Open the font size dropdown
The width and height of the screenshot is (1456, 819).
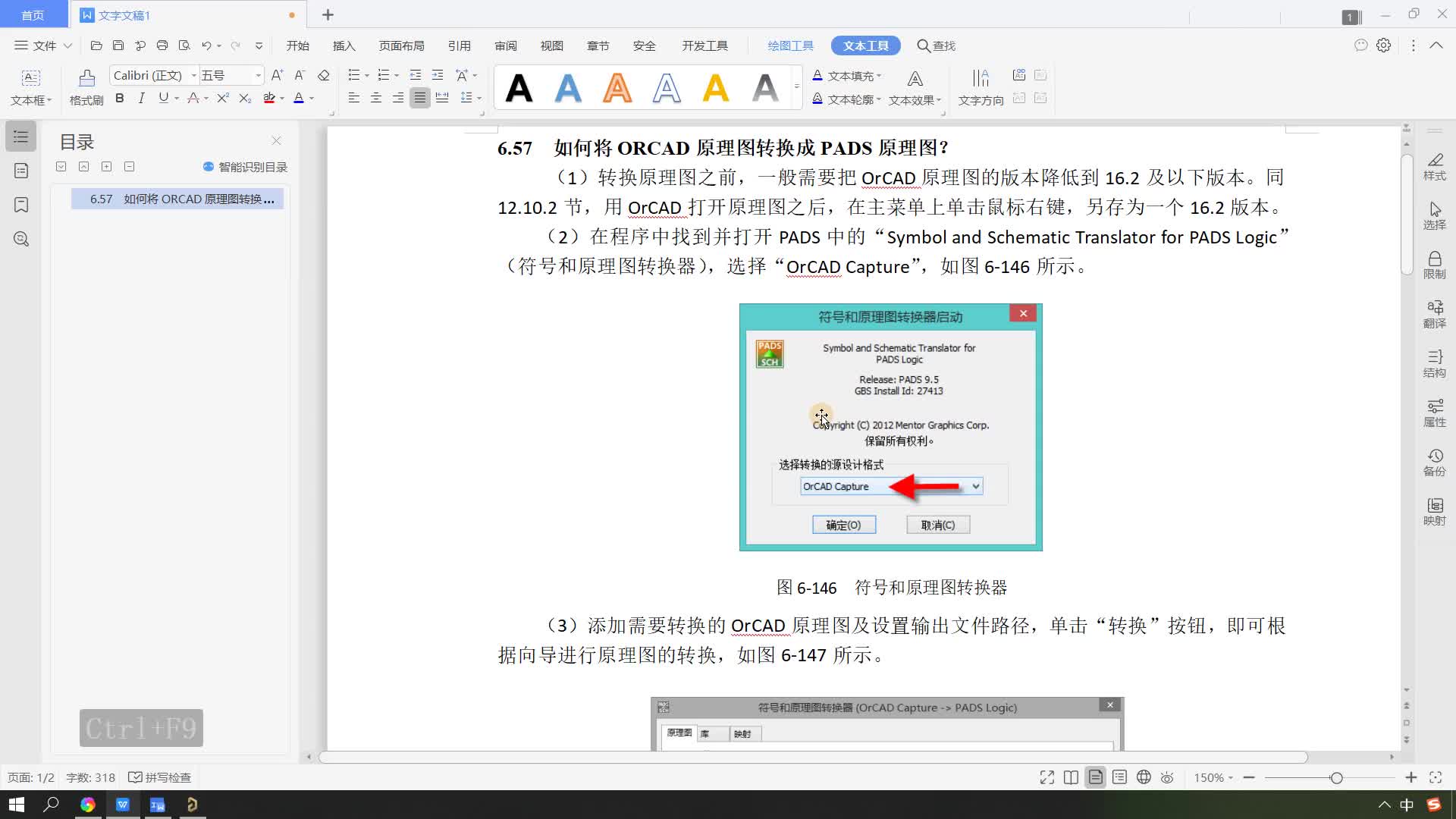click(258, 75)
